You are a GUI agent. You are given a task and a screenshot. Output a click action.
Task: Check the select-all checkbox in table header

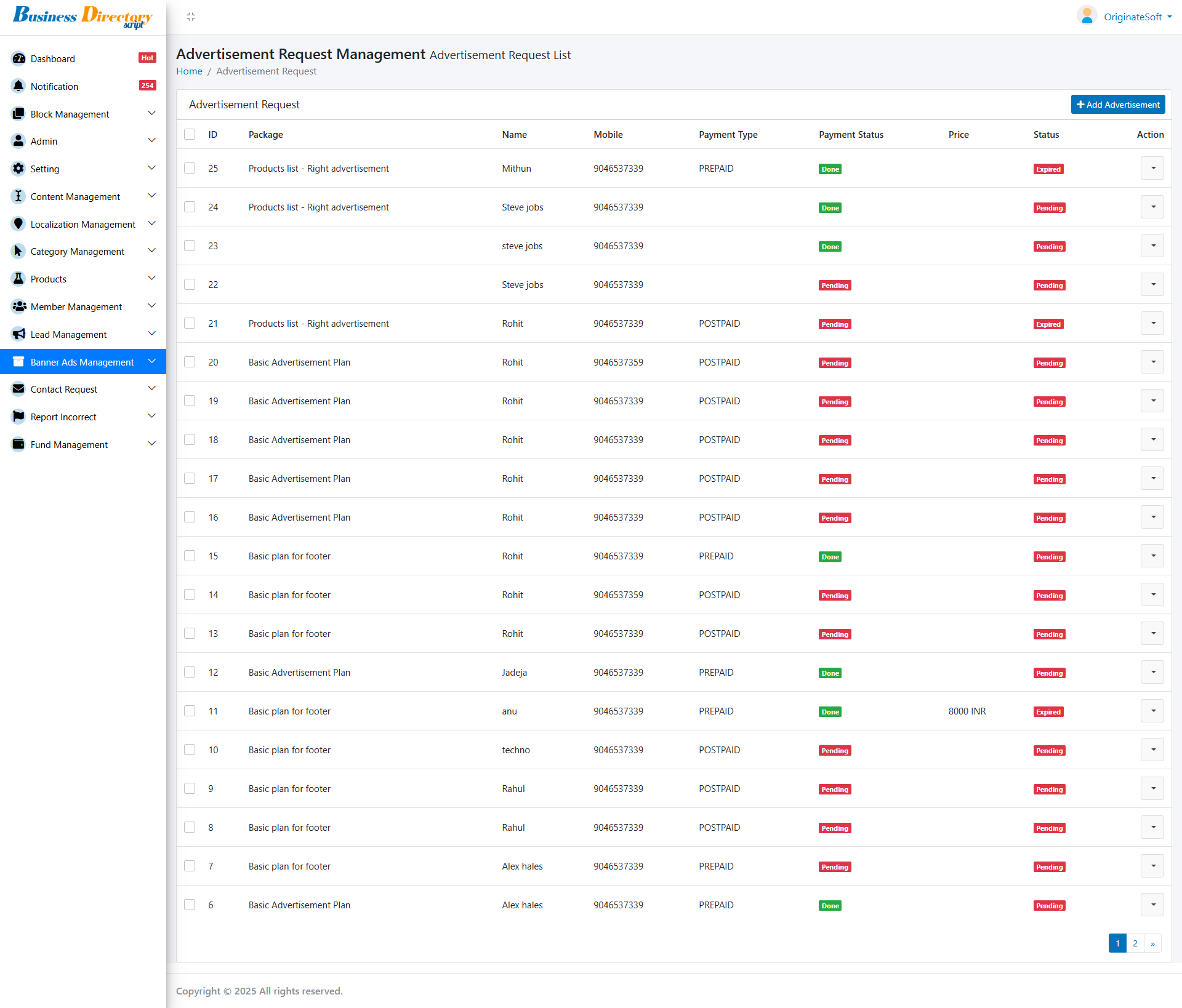[x=190, y=134]
